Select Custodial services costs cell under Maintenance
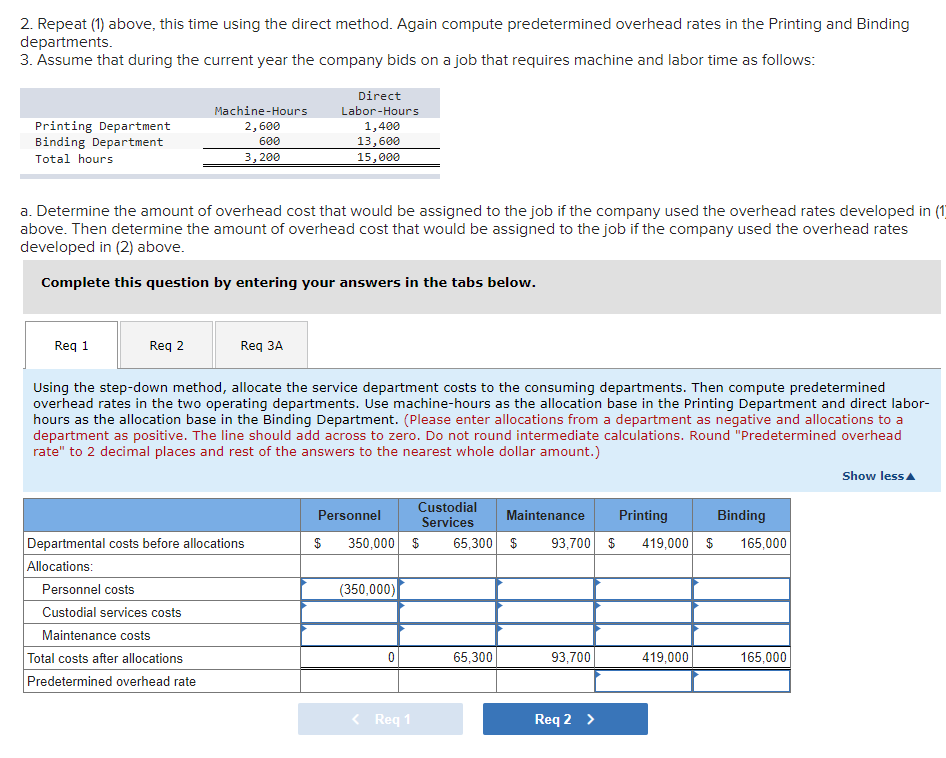Screen dimensions: 946x758 click(x=545, y=612)
